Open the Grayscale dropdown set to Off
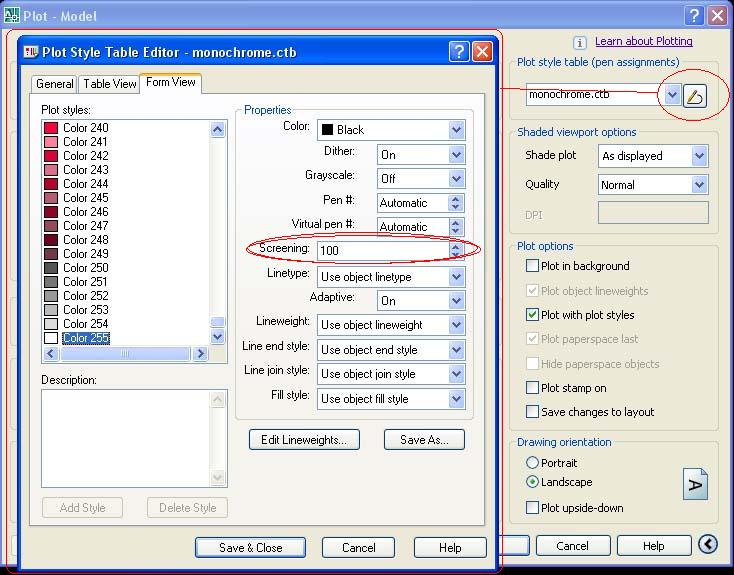This screenshot has width=734, height=575. (x=421, y=179)
